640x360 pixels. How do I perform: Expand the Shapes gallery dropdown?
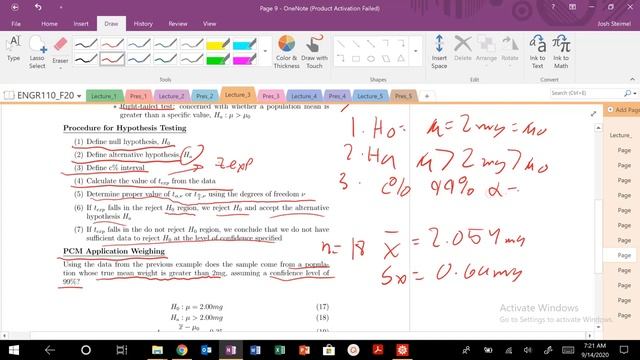(x=416, y=51)
